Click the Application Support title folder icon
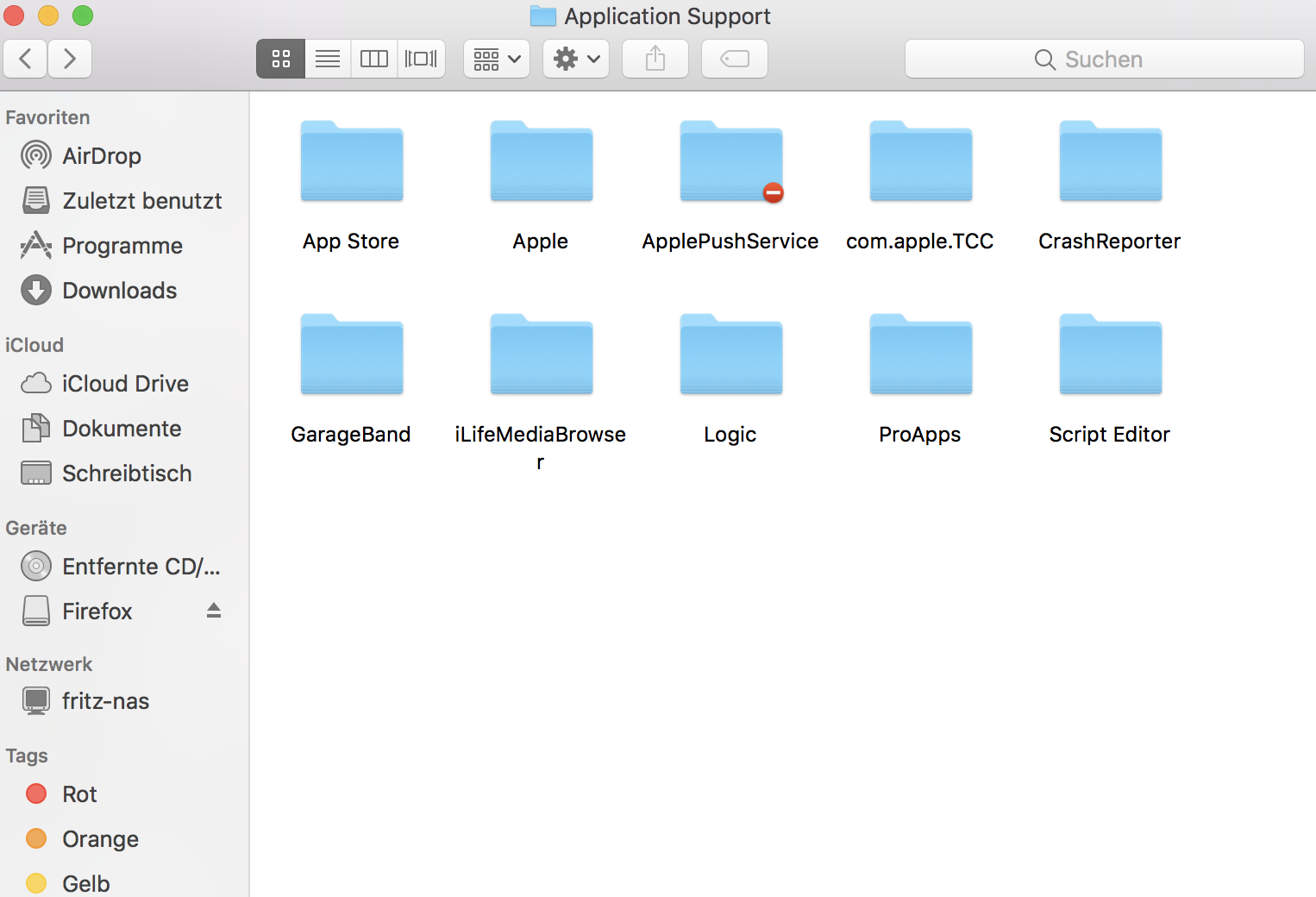 543,16
